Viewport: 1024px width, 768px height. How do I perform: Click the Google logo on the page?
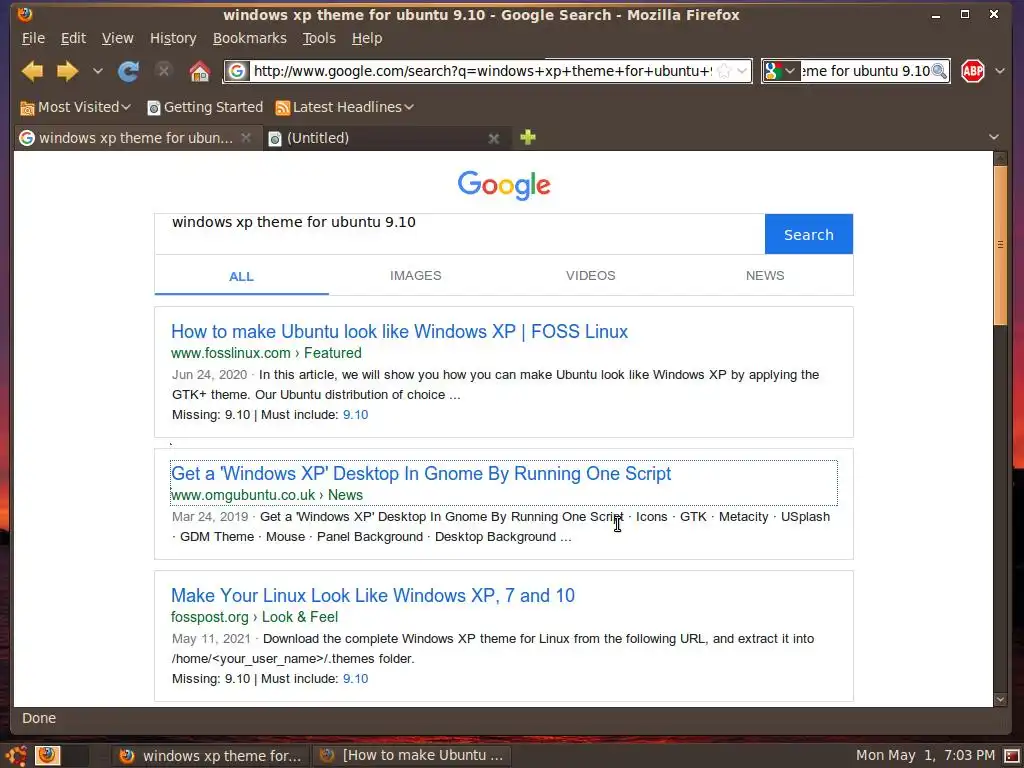(x=504, y=185)
